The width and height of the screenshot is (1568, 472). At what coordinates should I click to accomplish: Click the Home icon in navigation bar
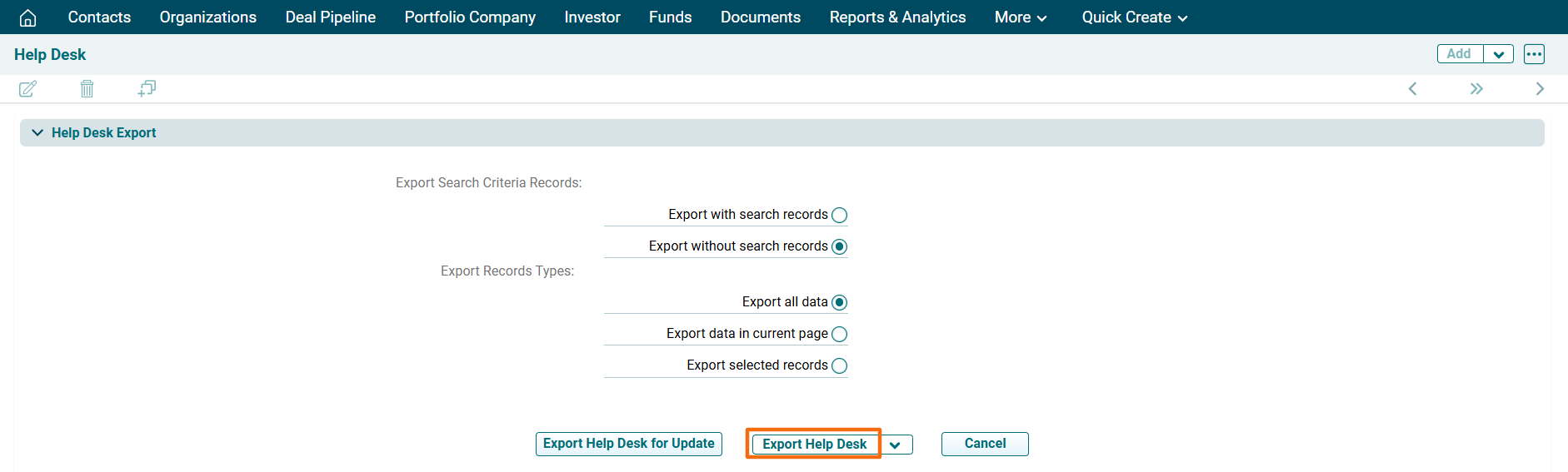[27, 17]
